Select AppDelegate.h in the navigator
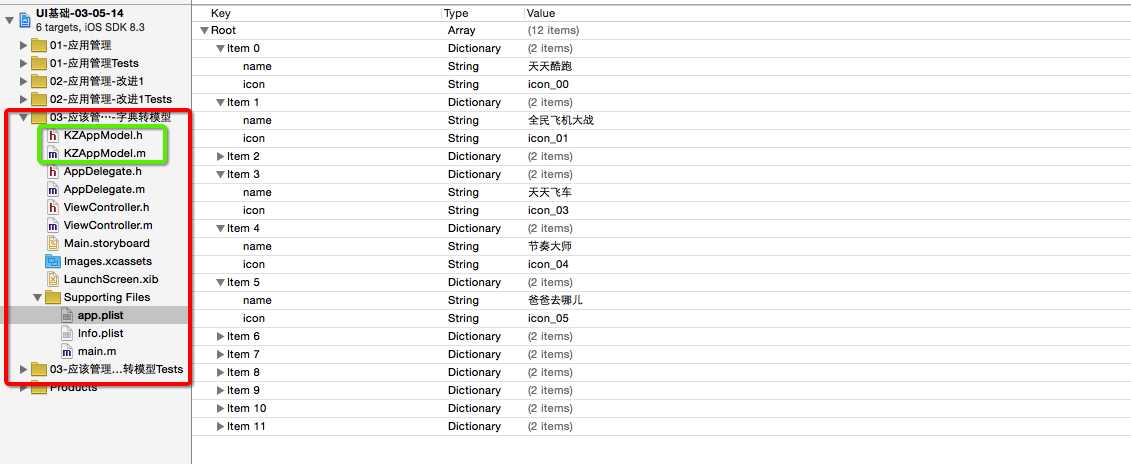Screen dimensions: 1131x464 (x=103, y=171)
